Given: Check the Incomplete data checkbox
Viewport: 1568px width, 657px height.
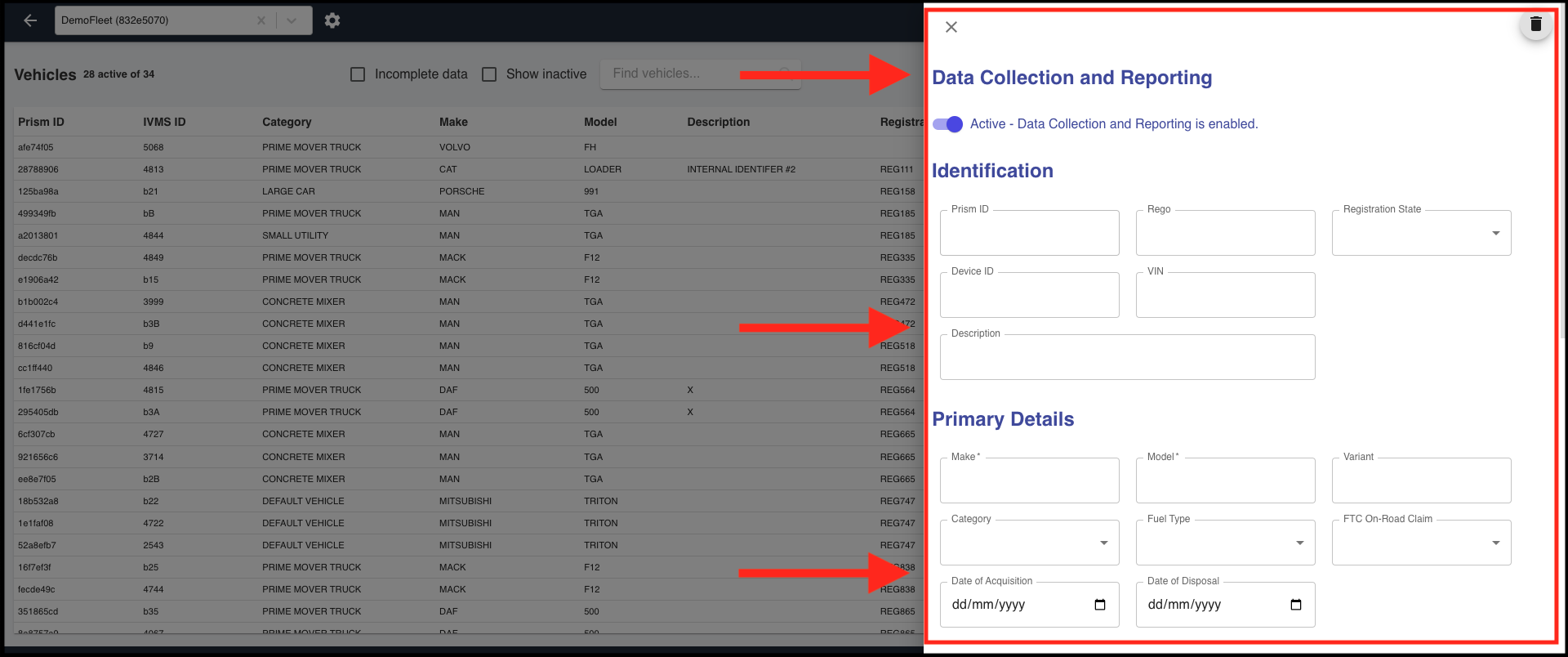Looking at the screenshot, I should tap(358, 74).
